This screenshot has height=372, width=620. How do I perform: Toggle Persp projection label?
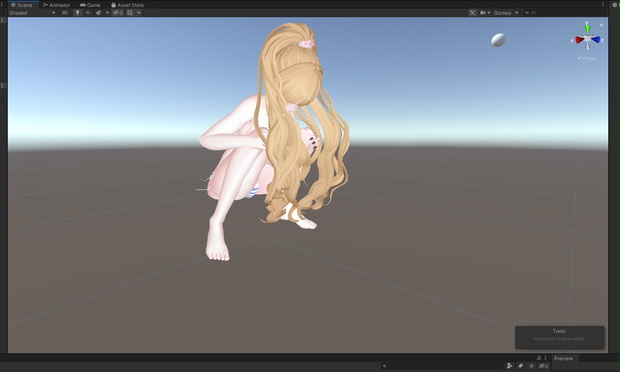click(x=586, y=58)
